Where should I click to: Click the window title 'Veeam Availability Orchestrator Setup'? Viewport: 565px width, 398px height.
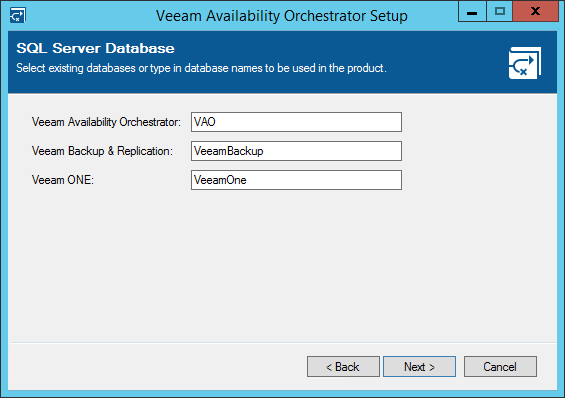coord(282,16)
